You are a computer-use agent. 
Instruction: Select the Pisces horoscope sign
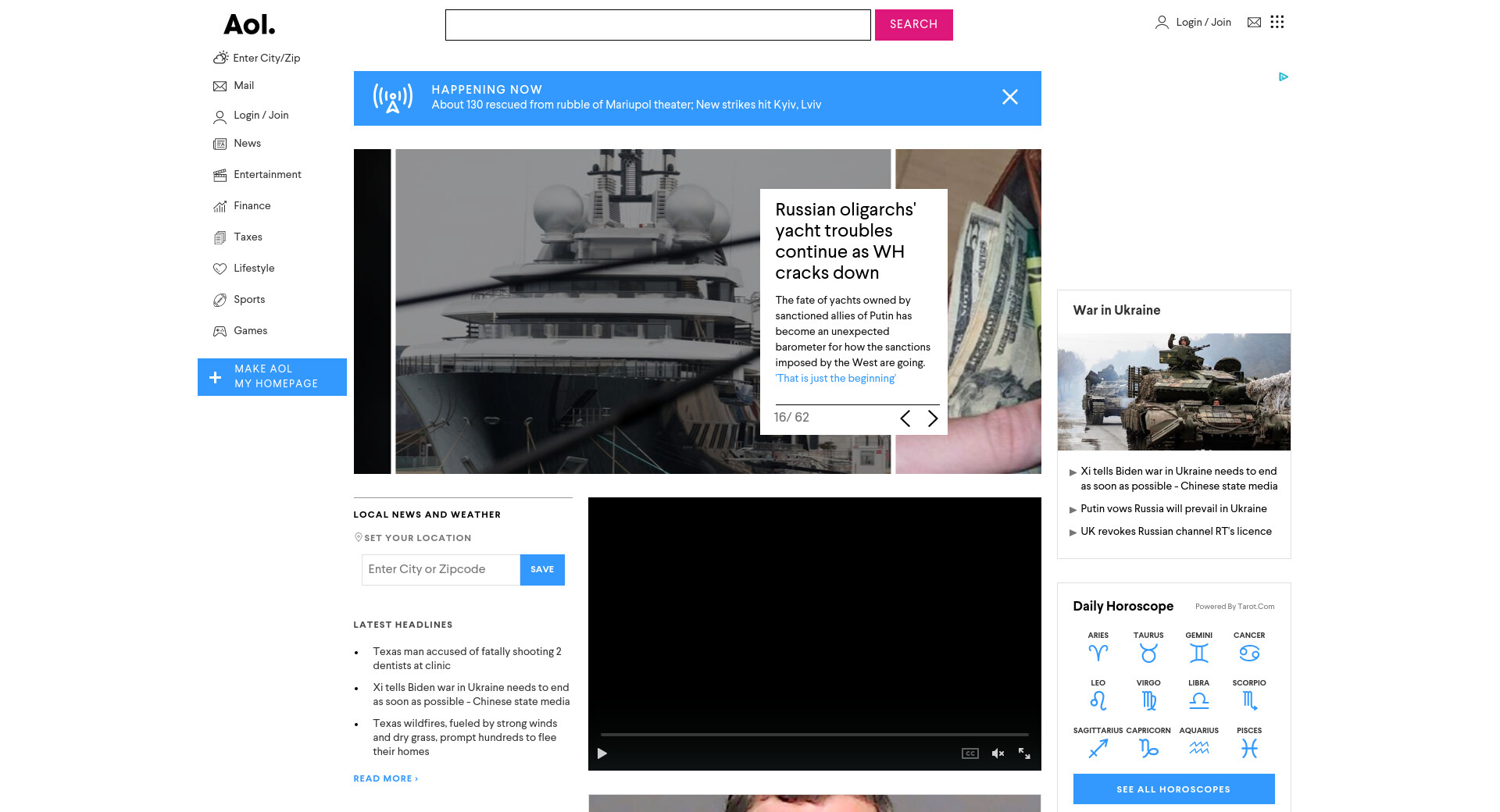coord(1249,743)
